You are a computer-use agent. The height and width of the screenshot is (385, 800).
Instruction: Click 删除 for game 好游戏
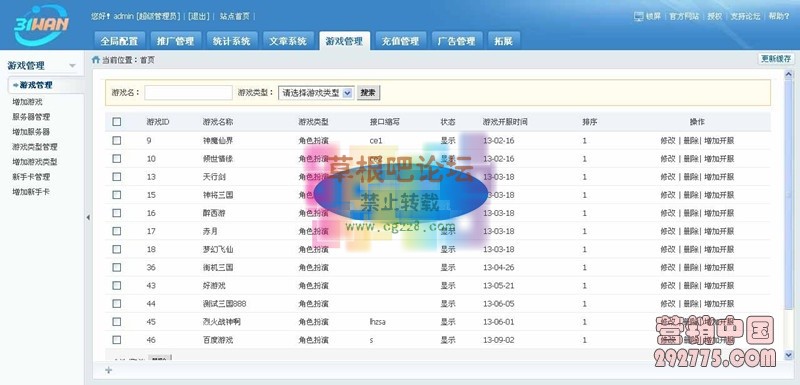pos(691,285)
